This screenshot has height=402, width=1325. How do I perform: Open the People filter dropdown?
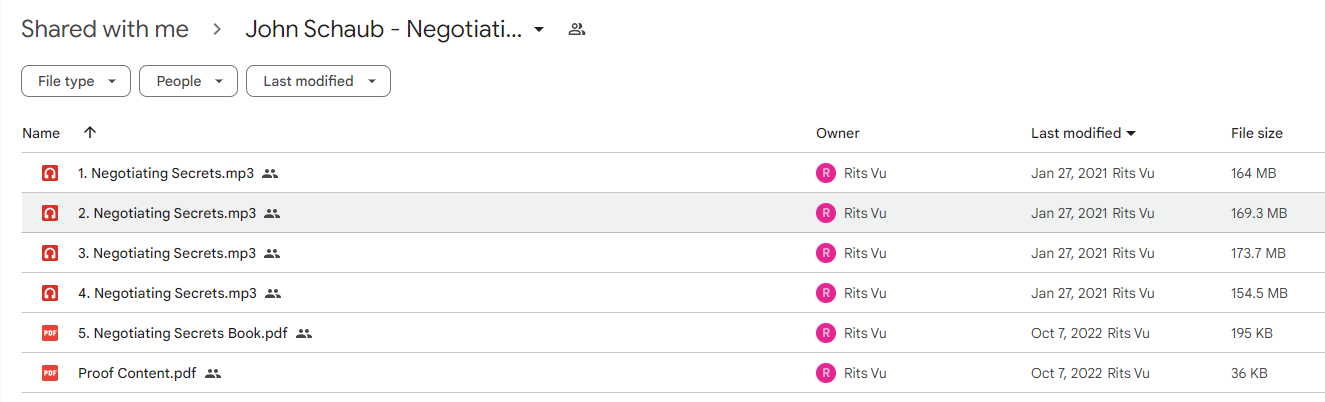coord(188,81)
